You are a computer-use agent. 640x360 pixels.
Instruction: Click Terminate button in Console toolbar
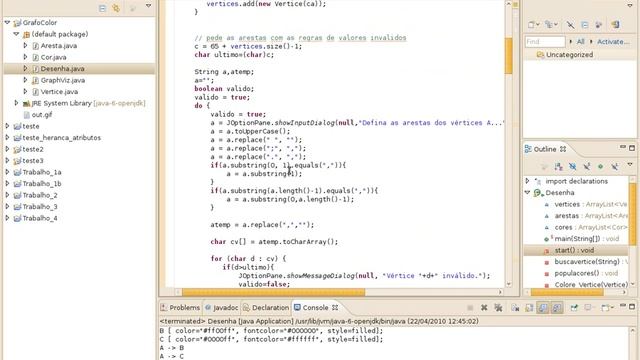(470, 308)
